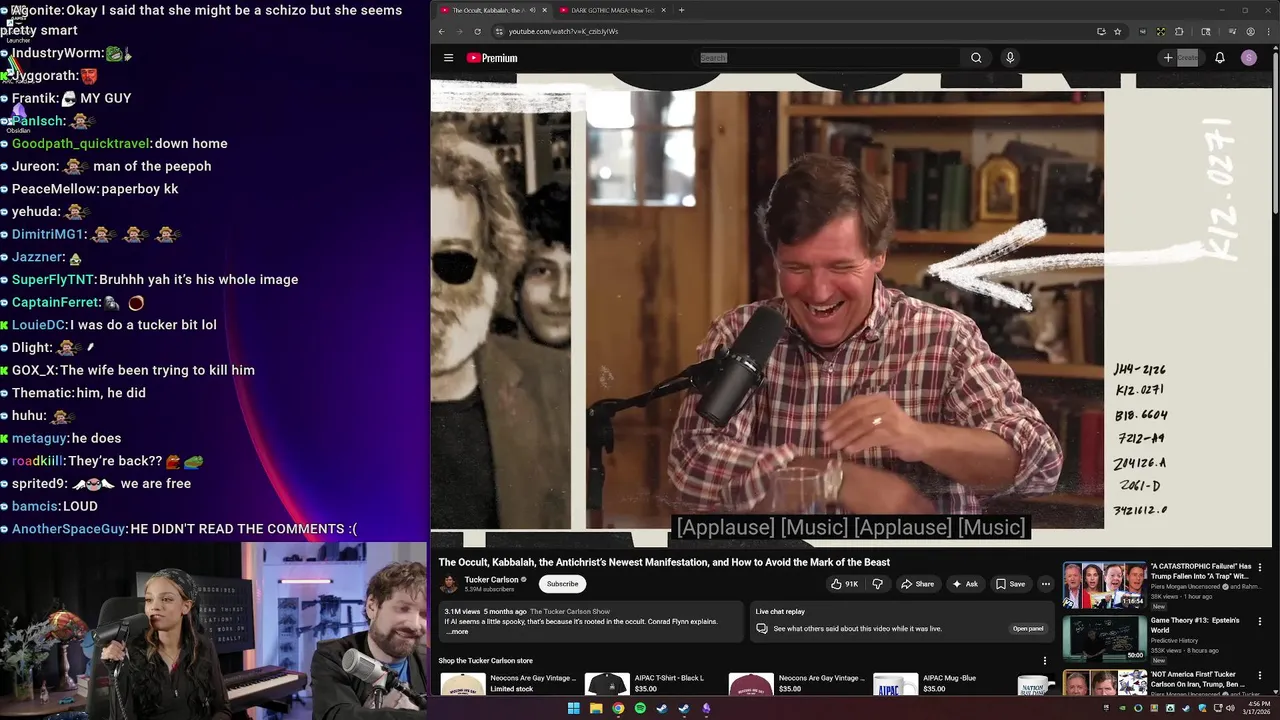Share the Tucker Carlson video
Screen dimensions: 1280x720
coord(917,584)
